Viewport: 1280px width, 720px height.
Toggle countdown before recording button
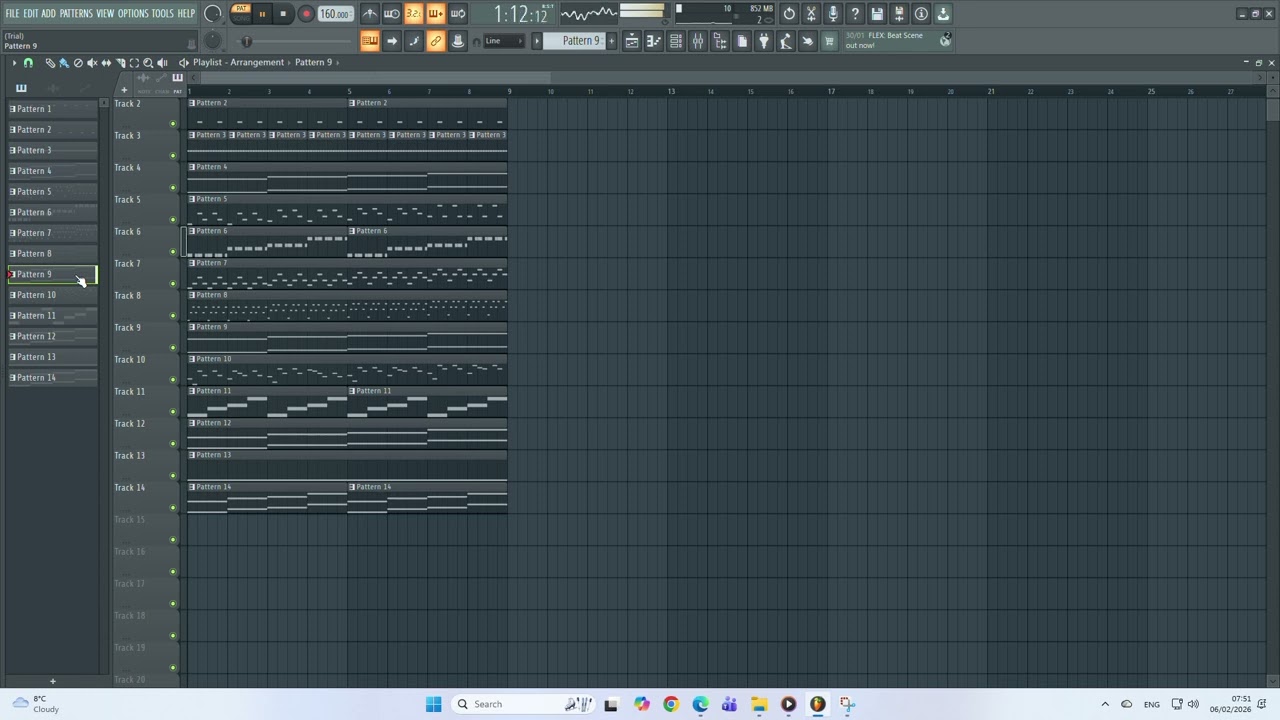[x=414, y=14]
